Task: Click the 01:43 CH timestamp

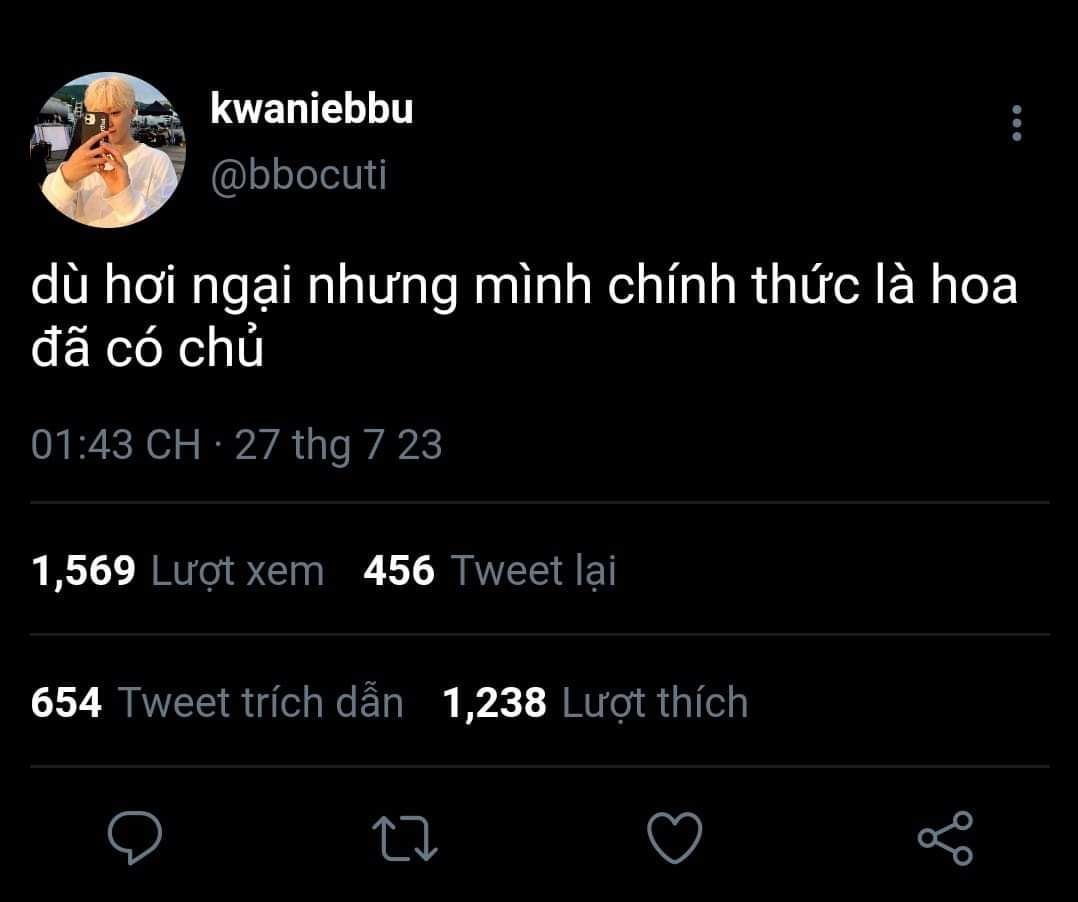Action: [116, 444]
